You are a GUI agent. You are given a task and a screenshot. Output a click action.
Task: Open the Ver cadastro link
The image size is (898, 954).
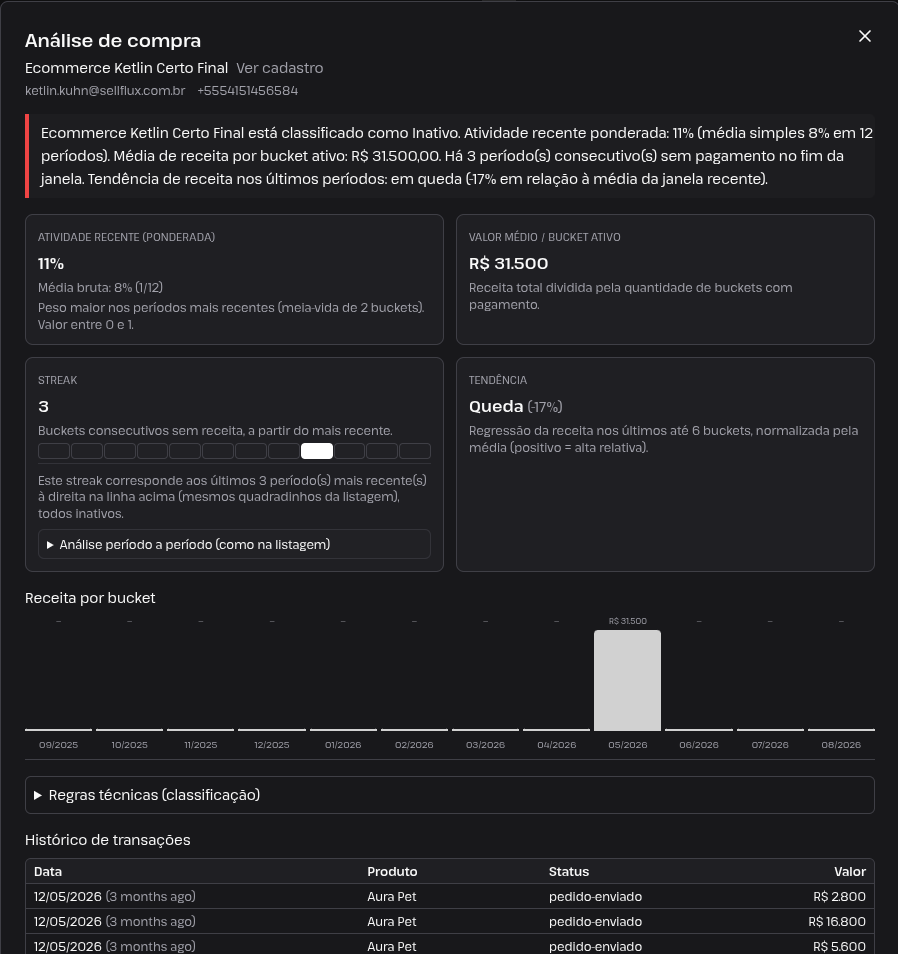pyautogui.click(x=279, y=68)
